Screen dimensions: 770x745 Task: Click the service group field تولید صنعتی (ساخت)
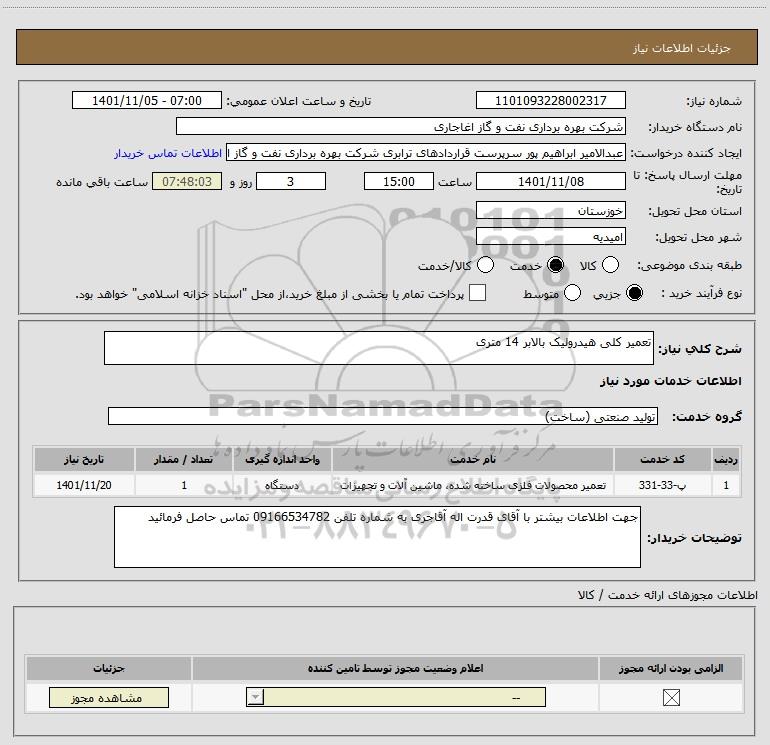[x=383, y=416]
